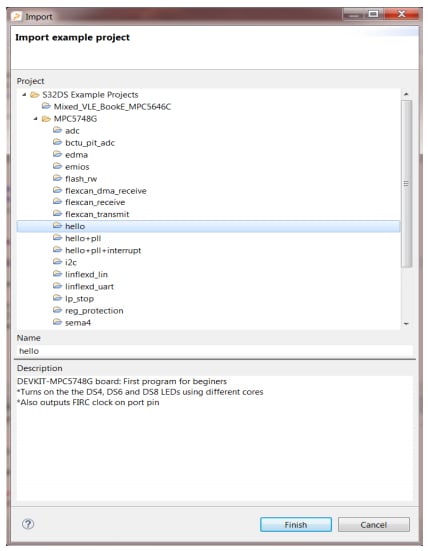Click the Finish button
The height and width of the screenshot is (551, 428).
pyautogui.click(x=296, y=524)
